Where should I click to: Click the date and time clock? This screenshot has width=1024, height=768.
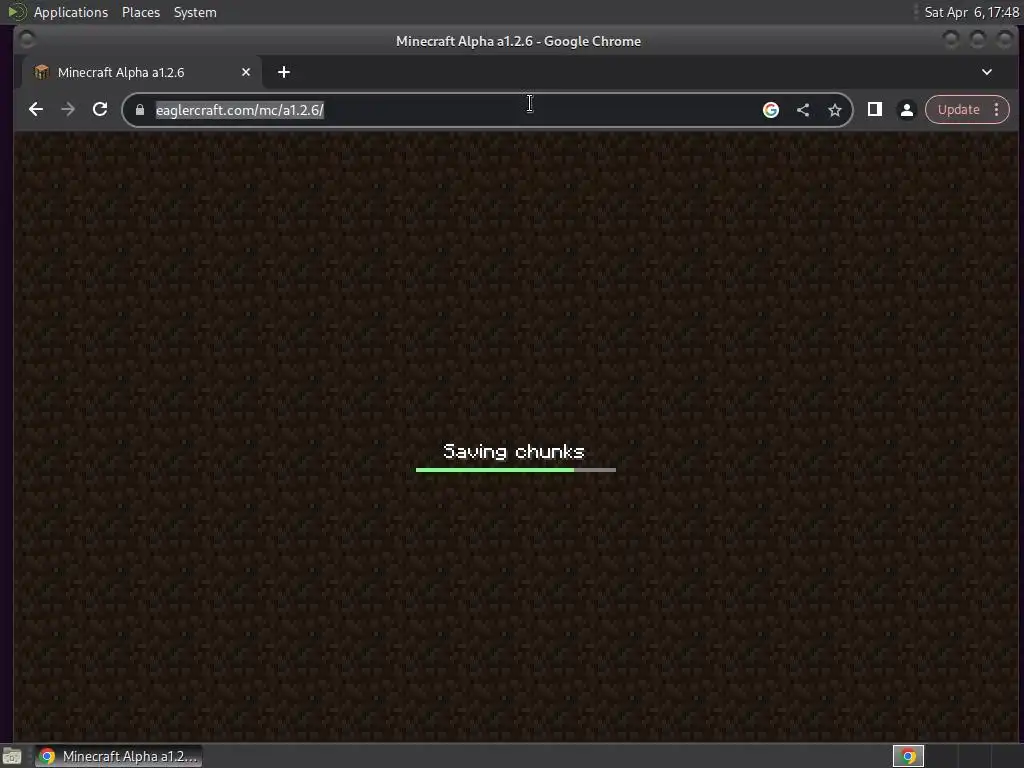pyautogui.click(x=971, y=12)
